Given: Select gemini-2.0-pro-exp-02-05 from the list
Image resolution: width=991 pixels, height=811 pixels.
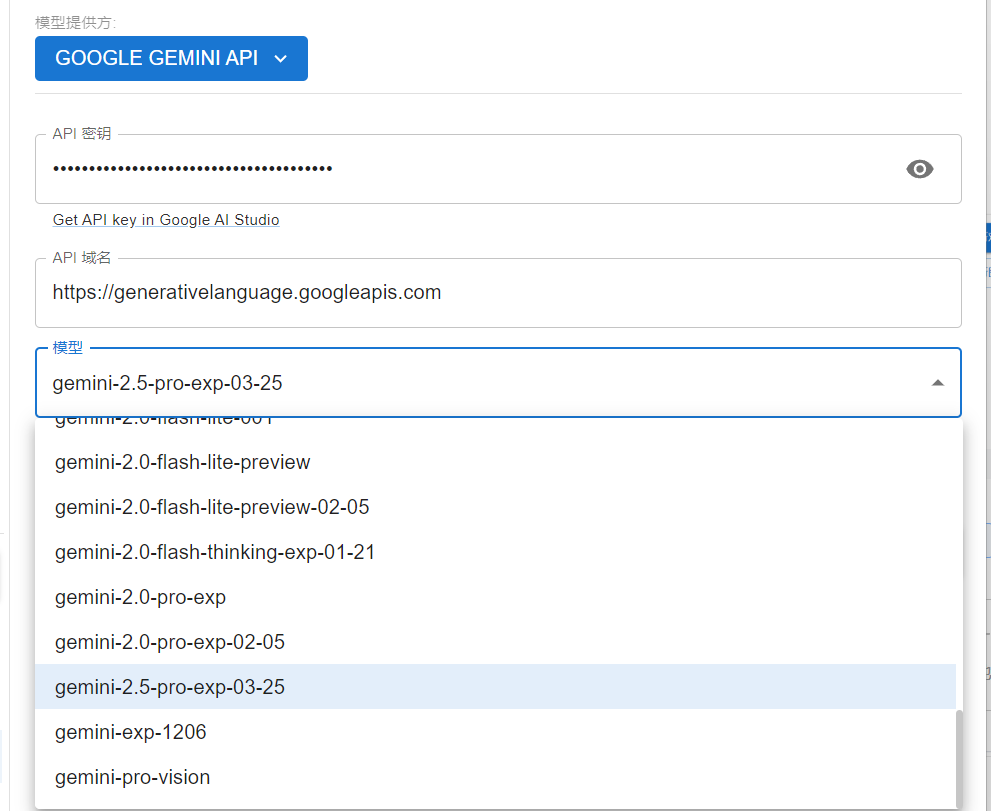Looking at the screenshot, I should 495,642.
